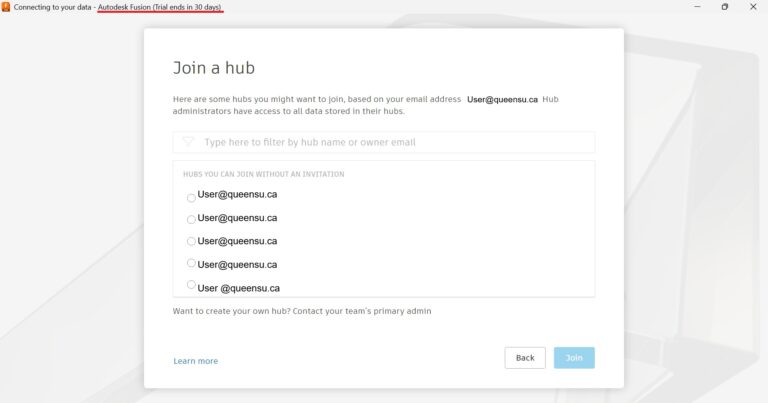Image resolution: width=768 pixels, height=403 pixels.
Task: Minimize the Autodesk Fusion window
Action: [x=697, y=7]
